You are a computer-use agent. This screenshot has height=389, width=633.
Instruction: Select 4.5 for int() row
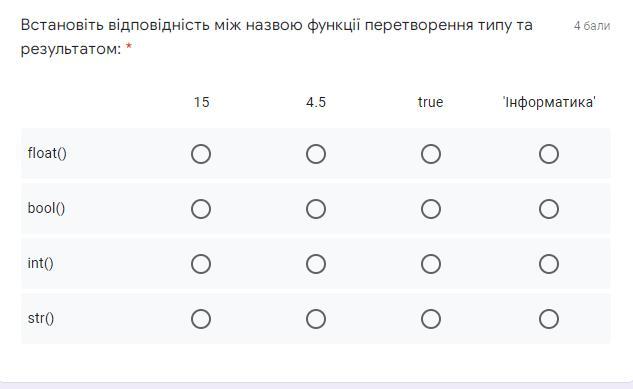pyautogui.click(x=316, y=264)
